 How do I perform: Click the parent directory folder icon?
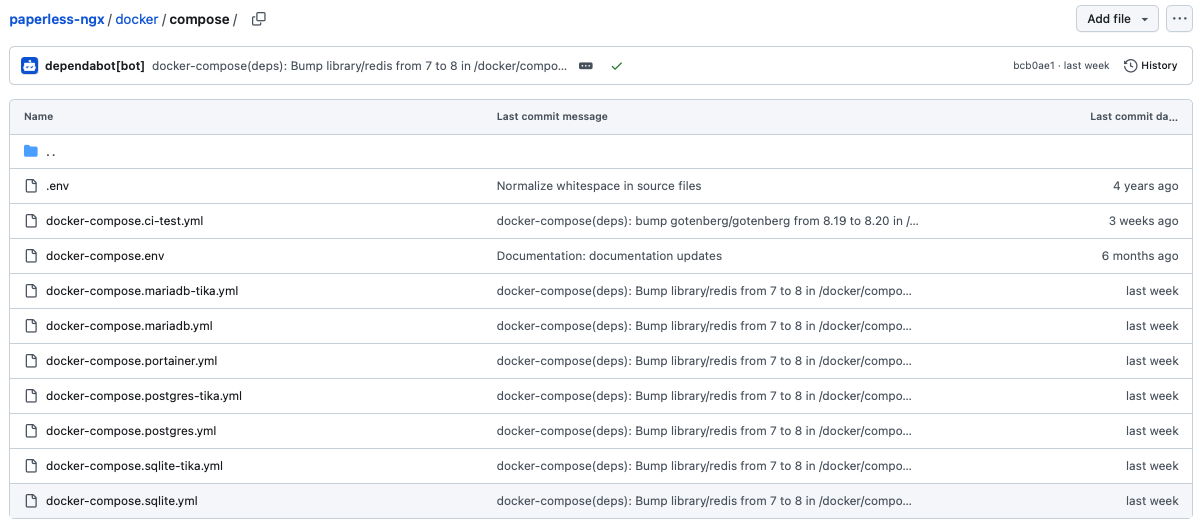tap(31, 151)
